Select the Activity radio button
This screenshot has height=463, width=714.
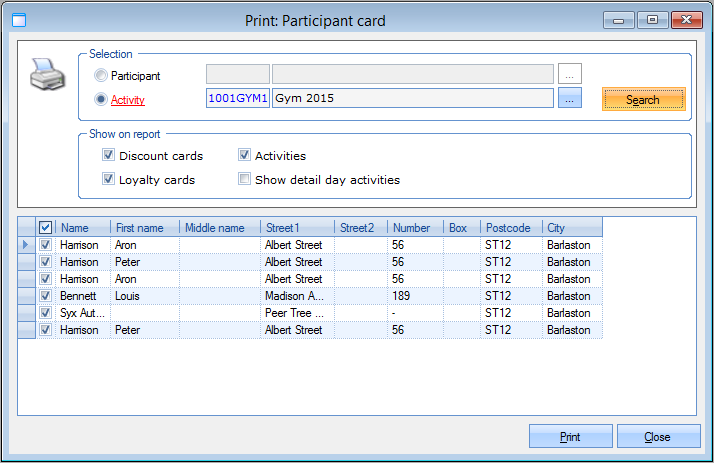click(x=100, y=99)
